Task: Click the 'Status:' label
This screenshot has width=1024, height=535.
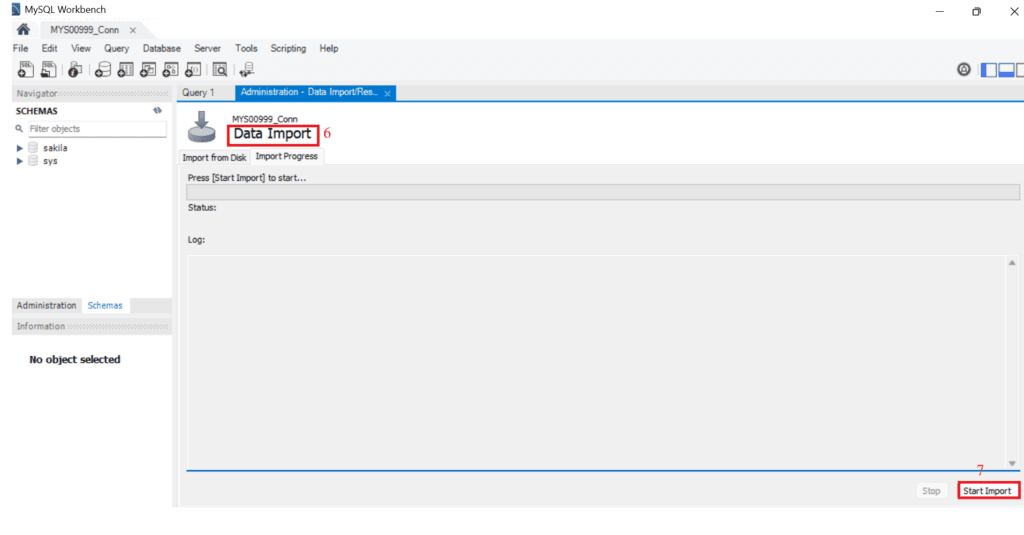Action: (x=202, y=208)
